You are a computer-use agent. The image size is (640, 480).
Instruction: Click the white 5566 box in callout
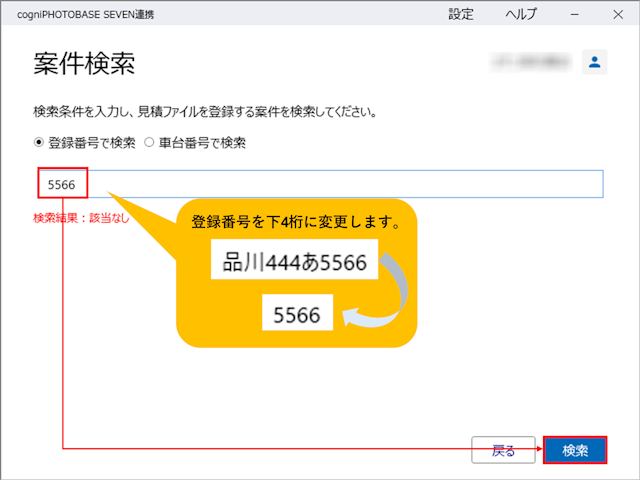coord(297,313)
